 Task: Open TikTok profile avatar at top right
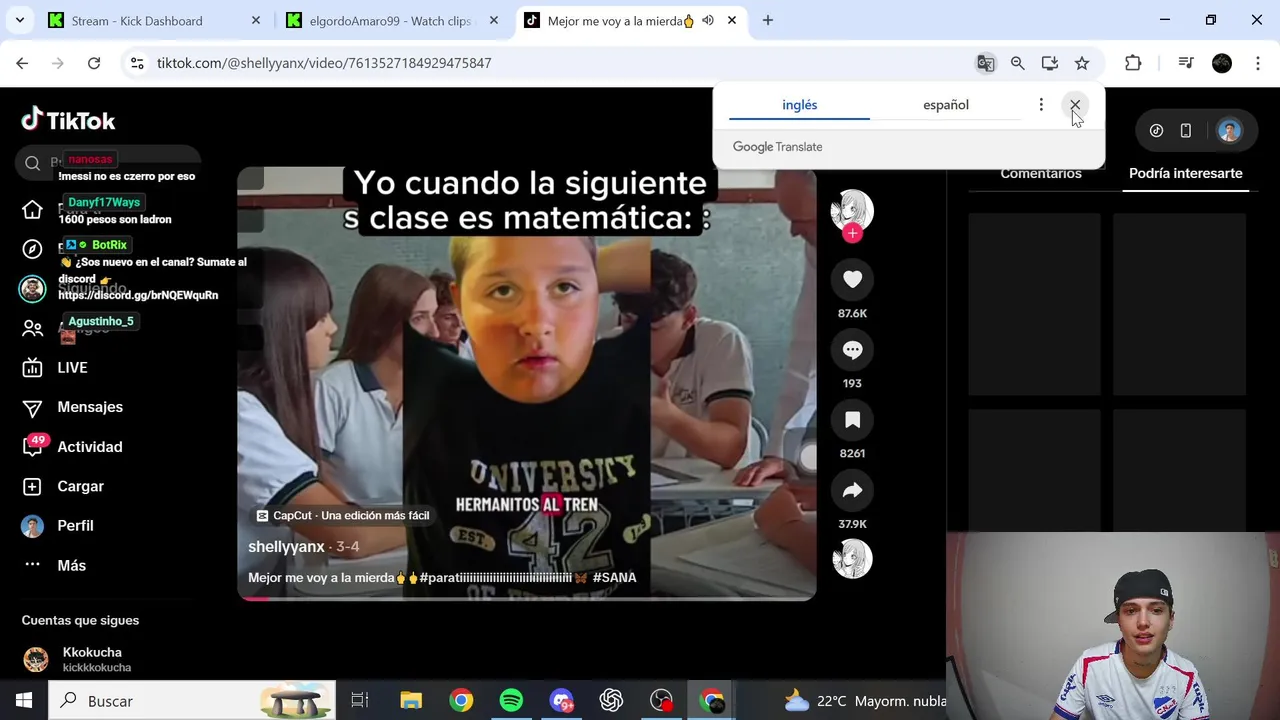1229,131
